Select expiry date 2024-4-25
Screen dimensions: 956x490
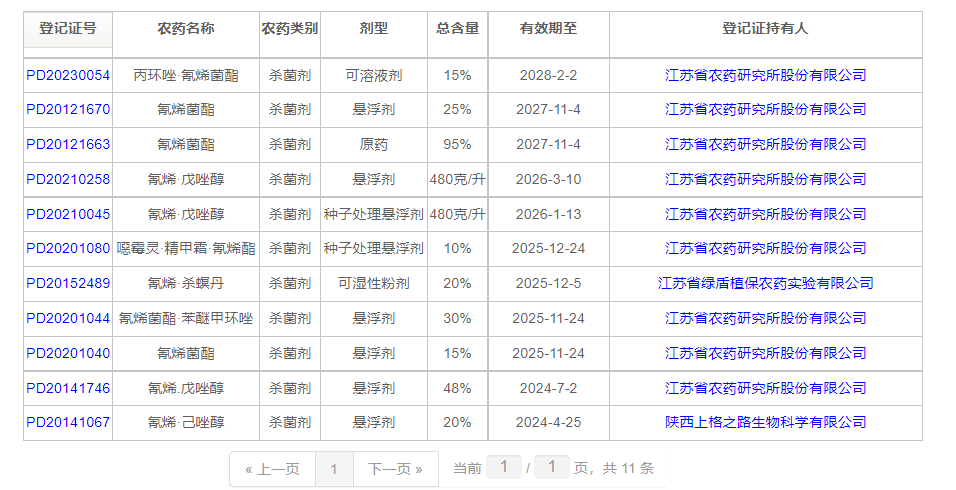click(x=549, y=422)
